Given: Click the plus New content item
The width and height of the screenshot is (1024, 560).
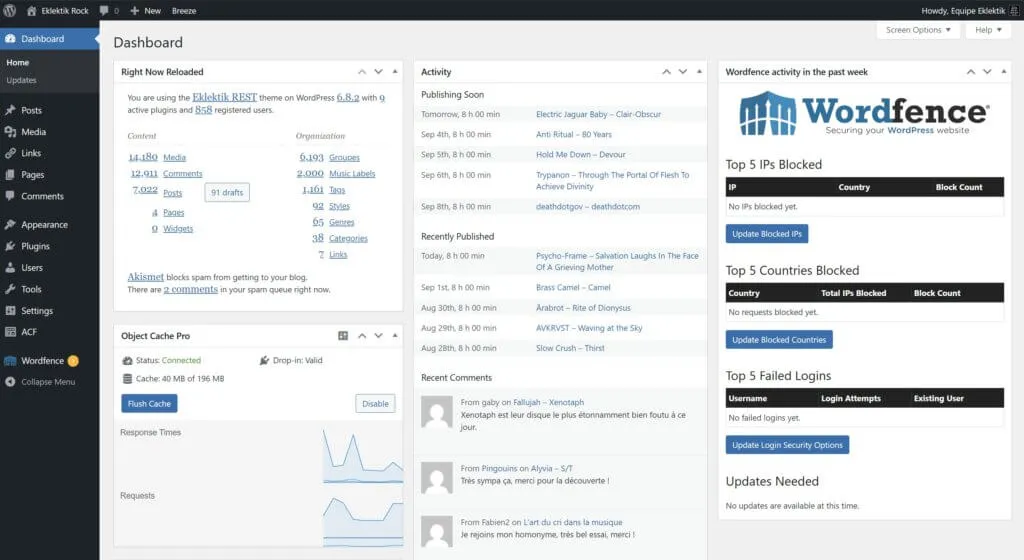Looking at the screenshot, I should point(145,10).
